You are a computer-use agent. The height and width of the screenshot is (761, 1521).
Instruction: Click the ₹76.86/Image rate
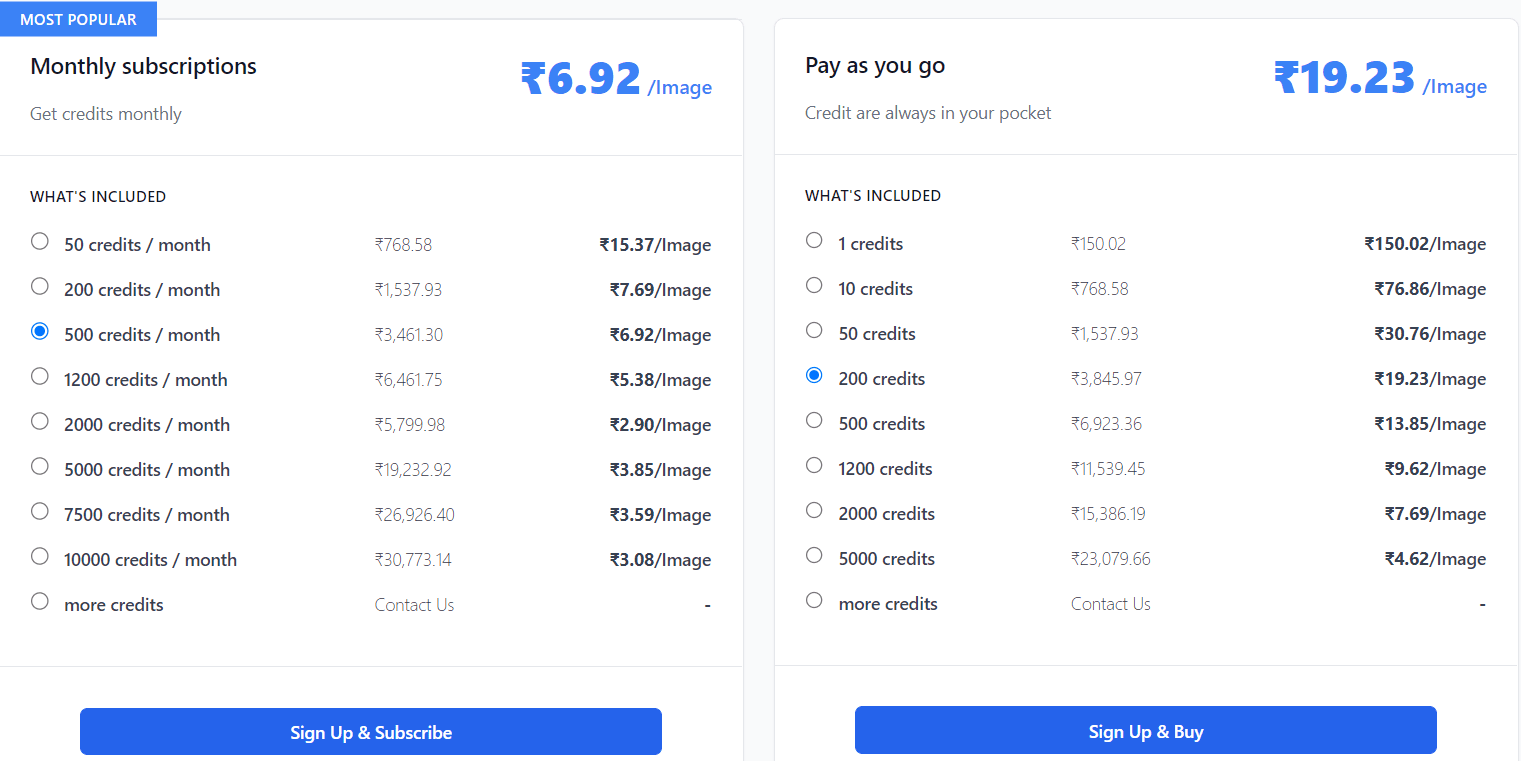click(1430, 289)
